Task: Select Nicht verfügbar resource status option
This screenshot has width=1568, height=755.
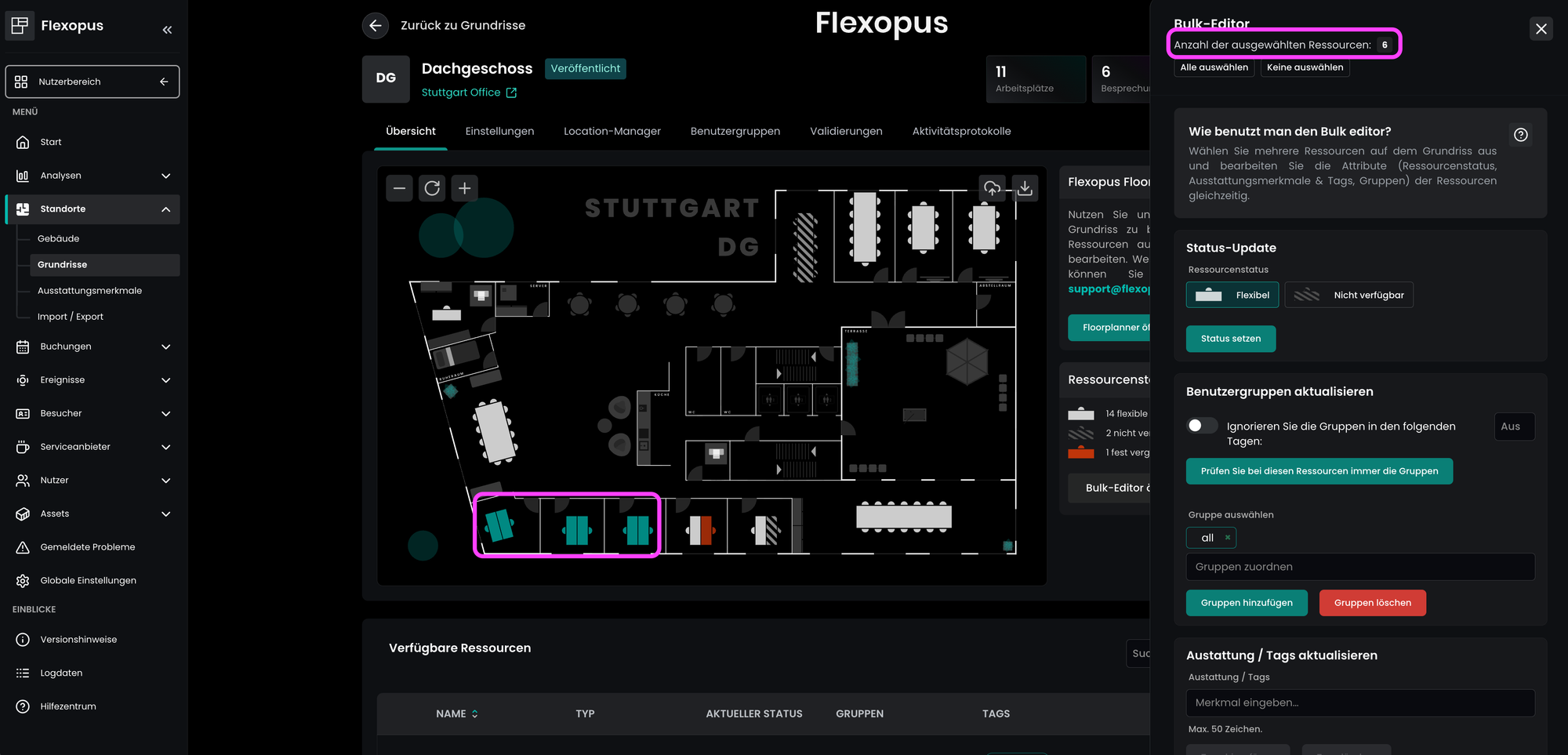Action: 1348,296
